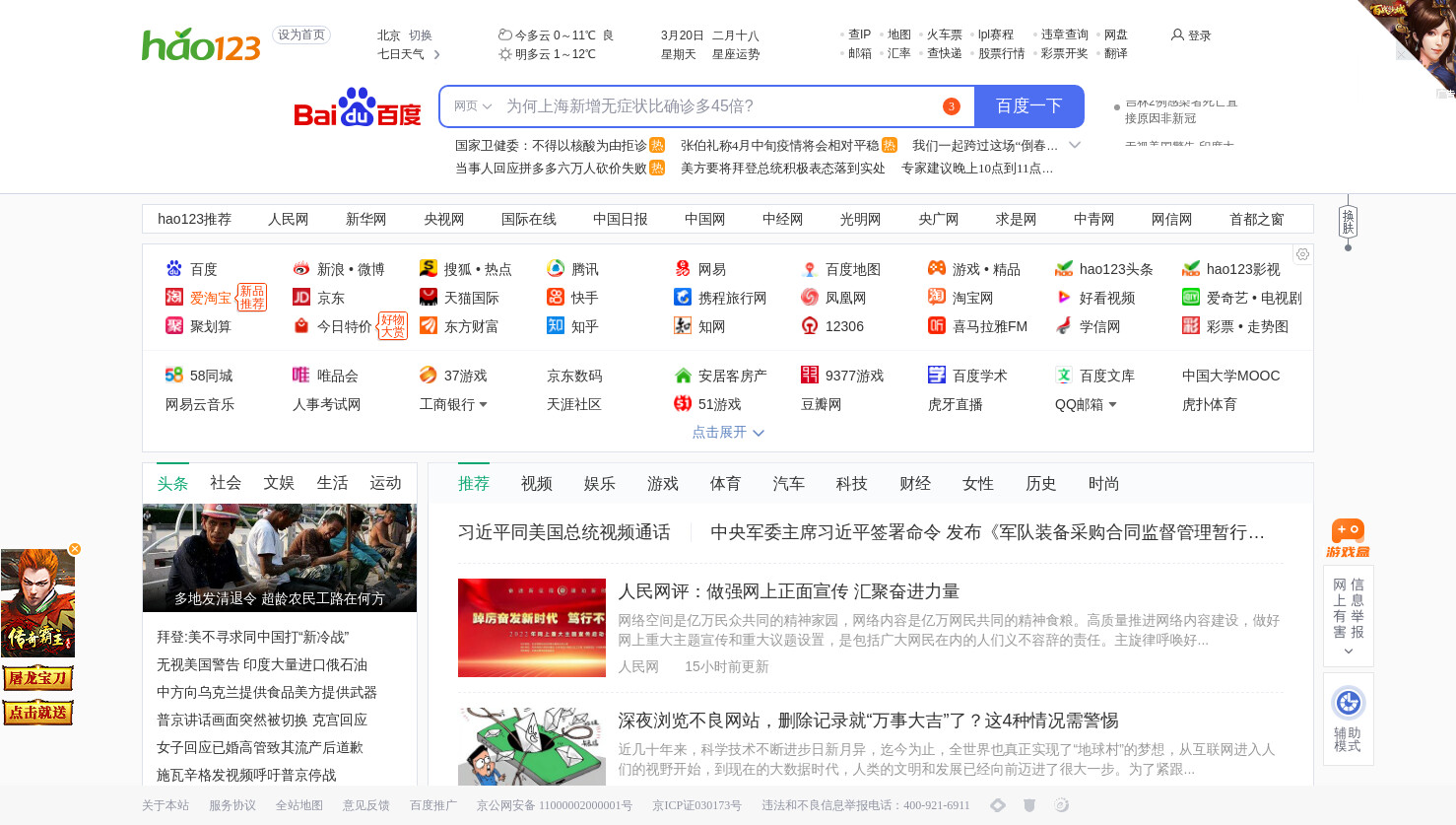Expand the hot news list chevron
The height and width of the screenshot is (825, 1456).
(1075, 145)
